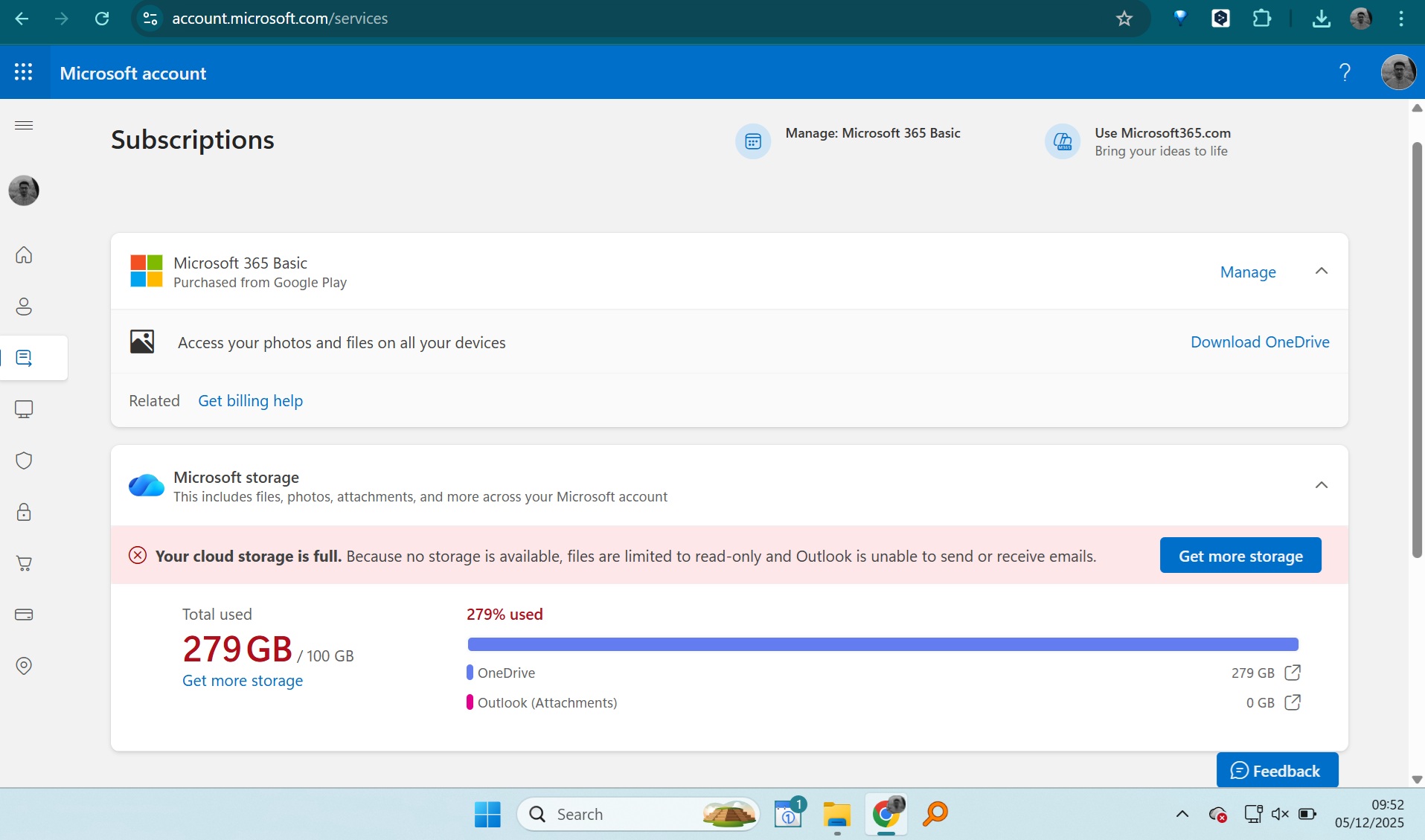Open File Explorer from the taskbar
Image resolution: width=1425 pixels, height=840 pixels.
coord(836,814)
